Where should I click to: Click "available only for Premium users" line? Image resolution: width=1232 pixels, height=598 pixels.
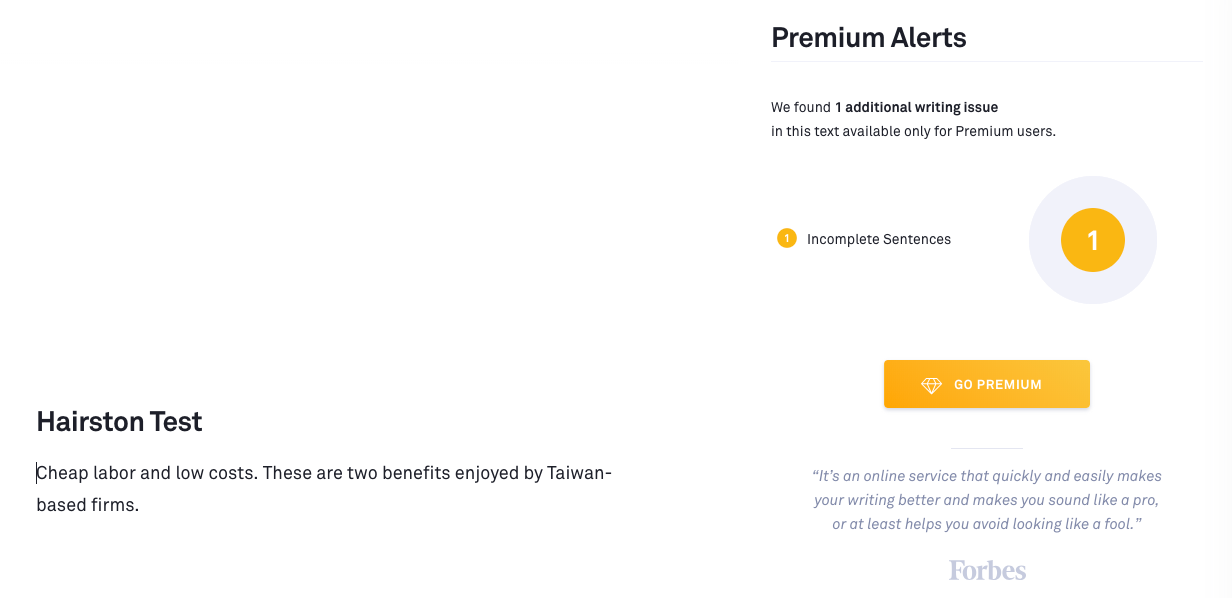click(x=913, y=131)
